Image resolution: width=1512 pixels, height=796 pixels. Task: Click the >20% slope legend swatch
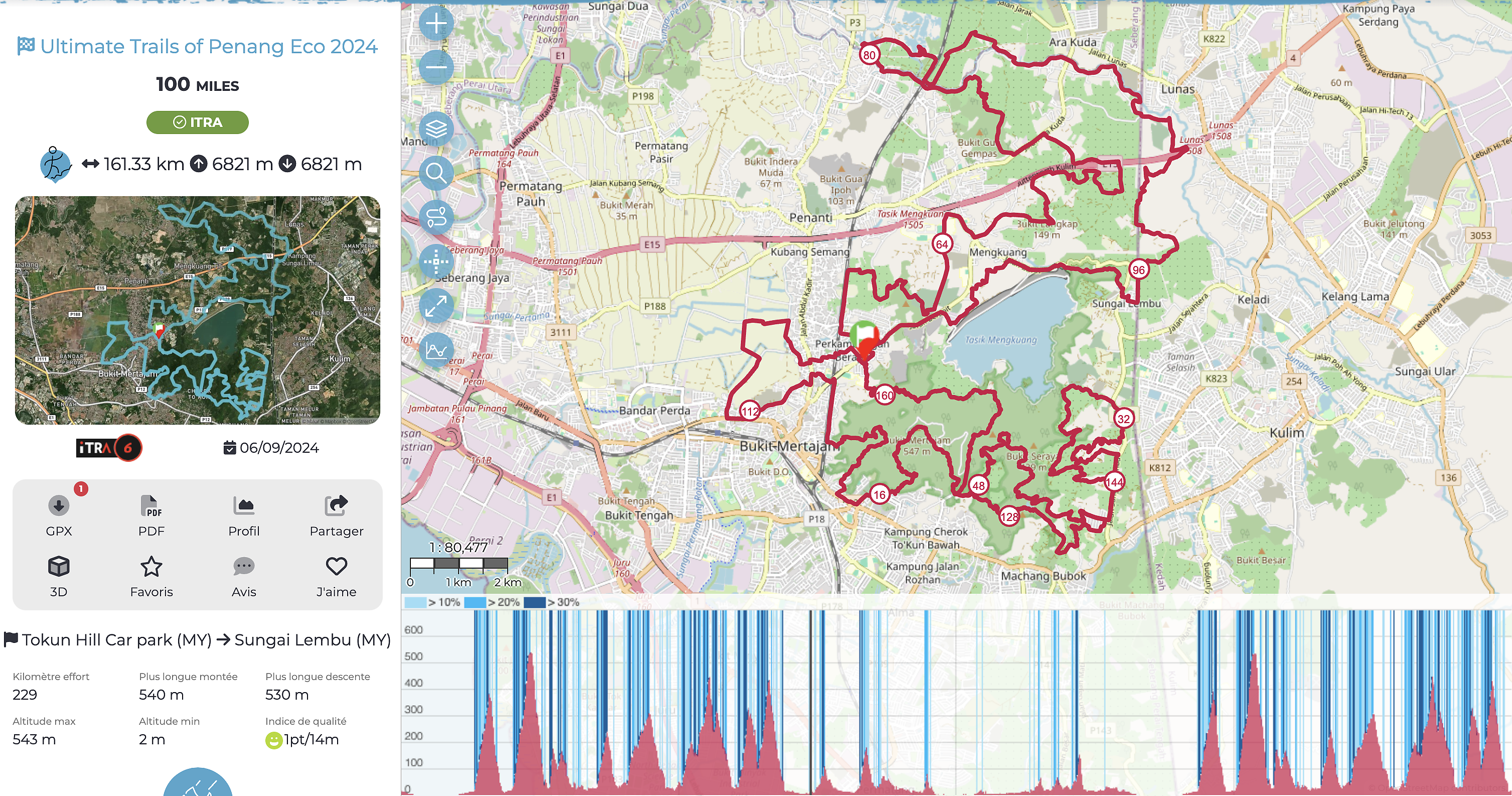(475, 602)
